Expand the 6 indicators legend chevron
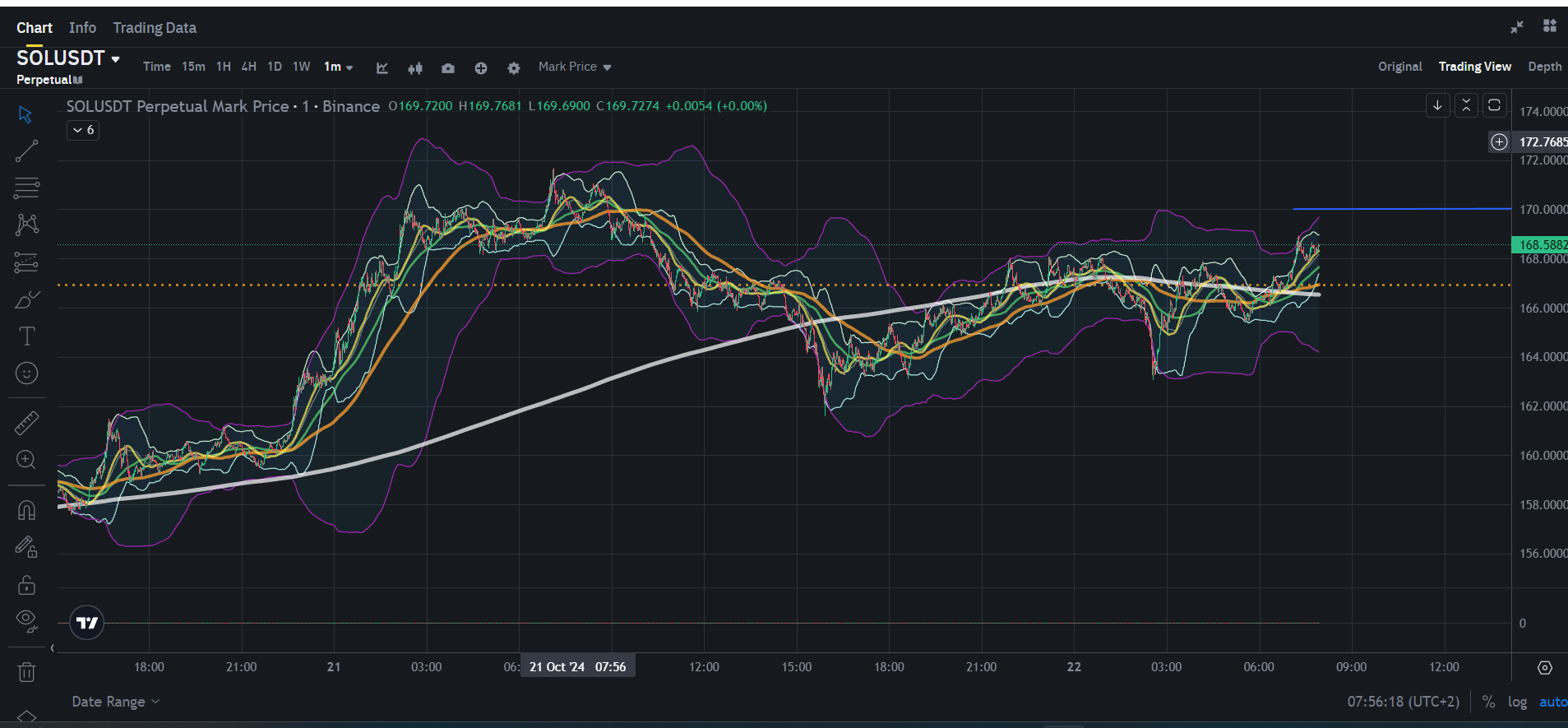The height and width of the screenshot is (728, 1568). (x=83, y=130)
